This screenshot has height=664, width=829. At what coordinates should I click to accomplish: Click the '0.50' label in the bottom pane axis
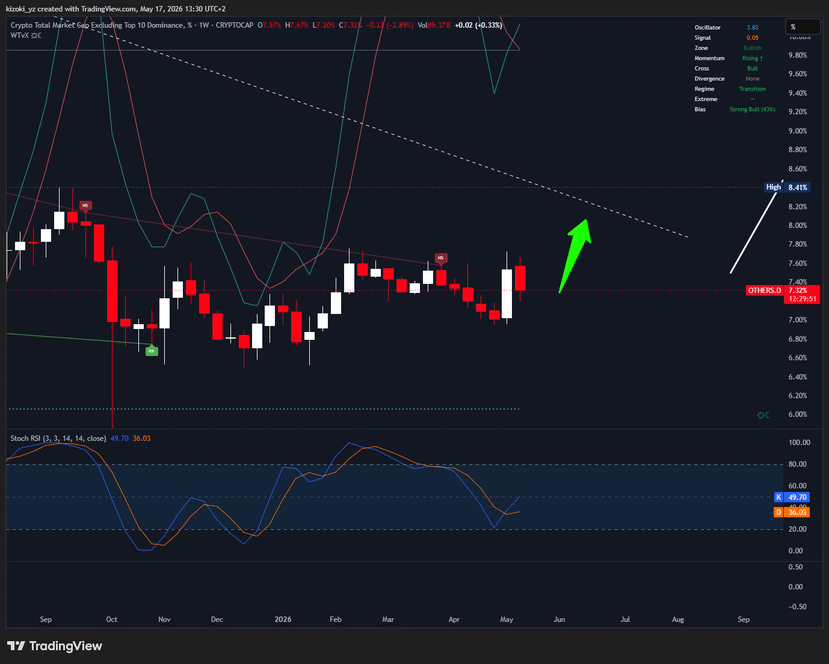(795, 567)
